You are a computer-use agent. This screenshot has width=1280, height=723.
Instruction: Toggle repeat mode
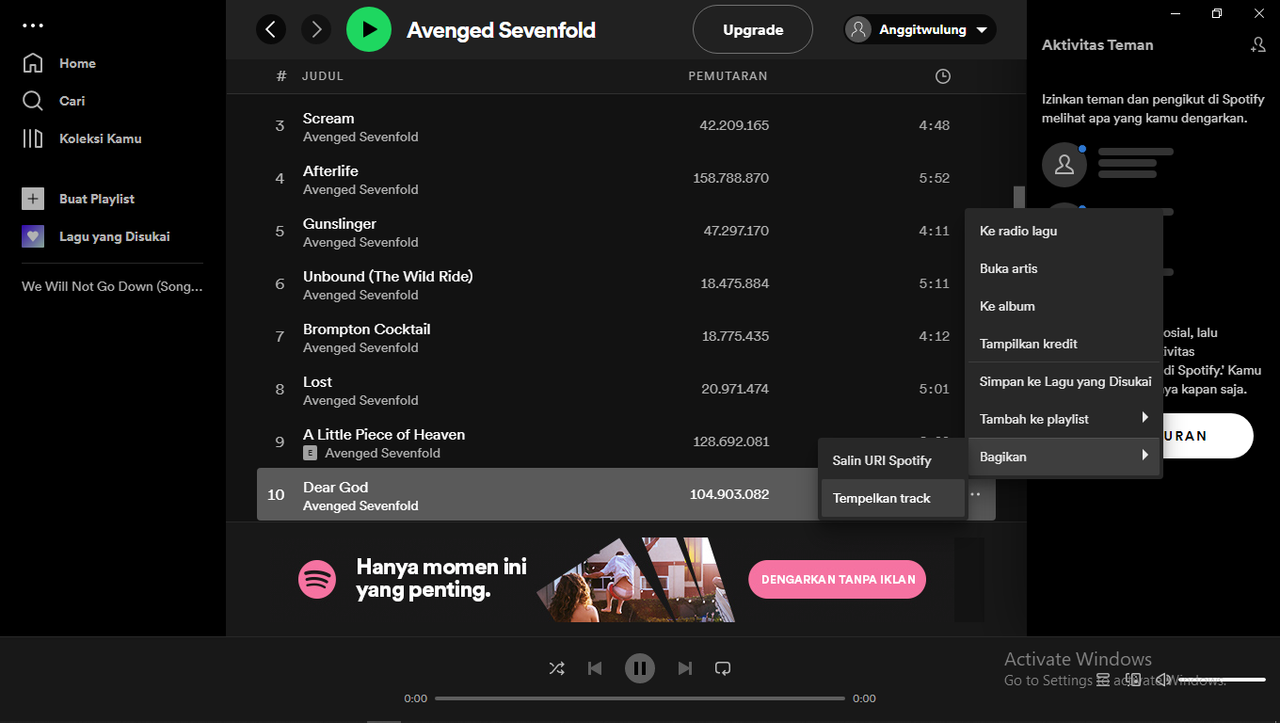point(723,668)
